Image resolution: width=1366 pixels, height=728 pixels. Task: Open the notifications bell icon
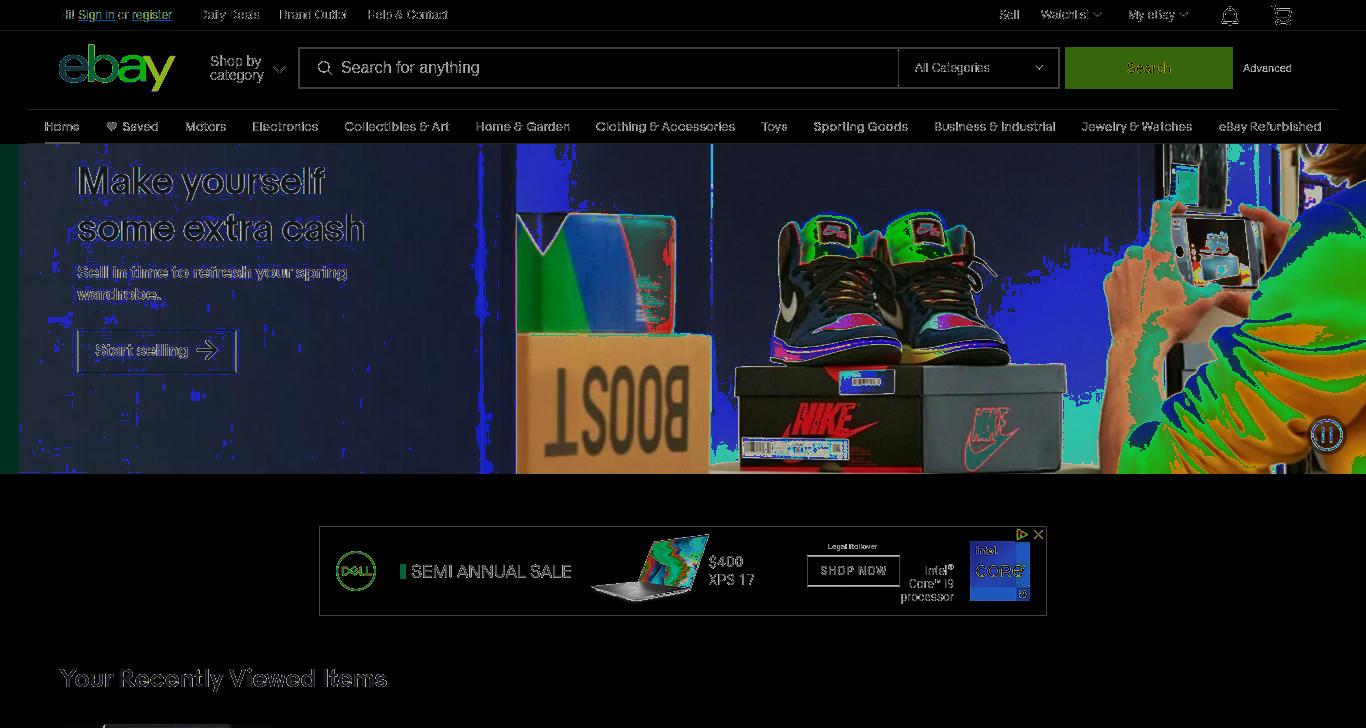tap(1230, 15)
